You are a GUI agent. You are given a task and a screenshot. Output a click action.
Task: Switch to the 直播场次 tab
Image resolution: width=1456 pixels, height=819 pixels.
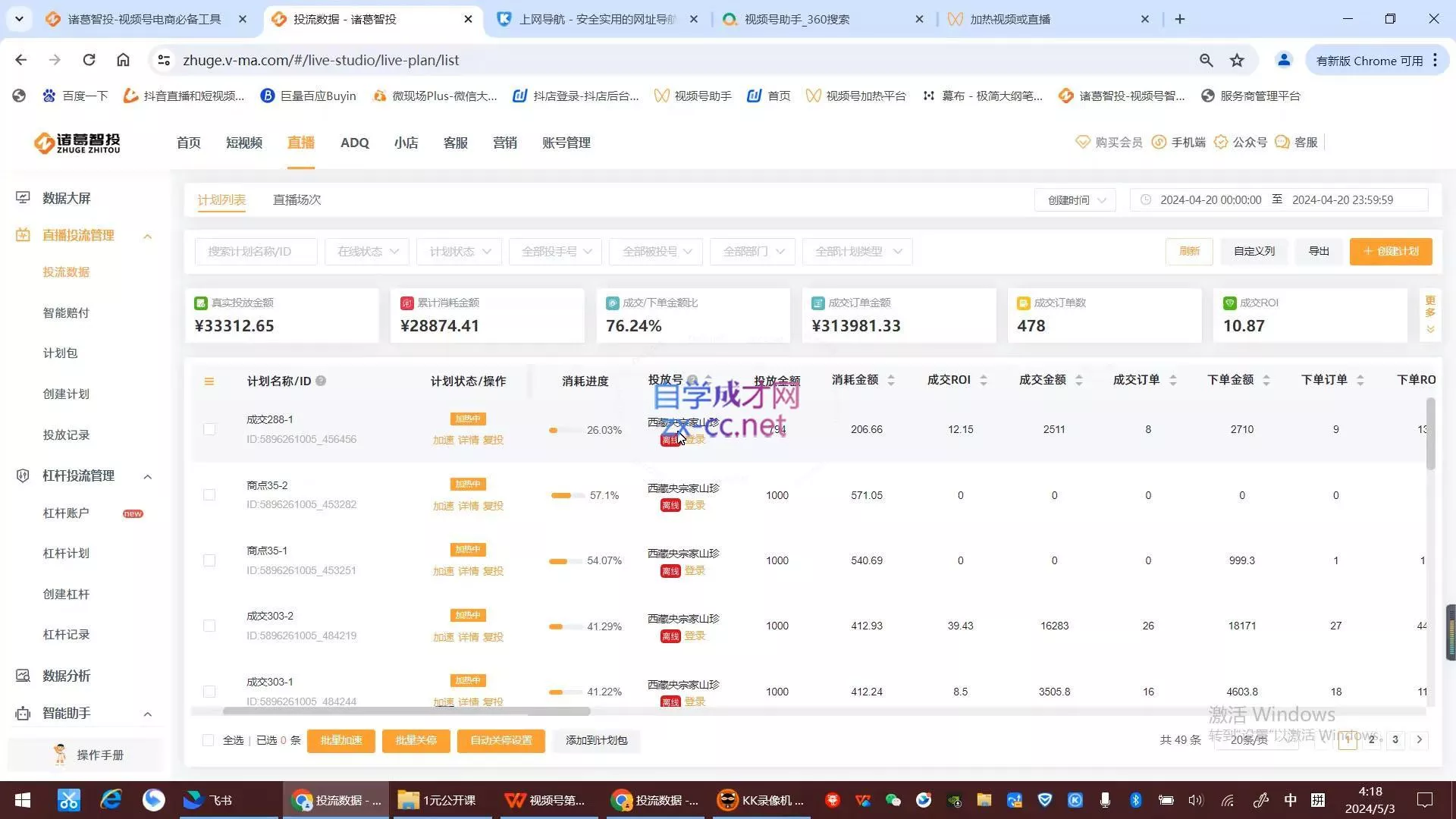pos(297,199)
